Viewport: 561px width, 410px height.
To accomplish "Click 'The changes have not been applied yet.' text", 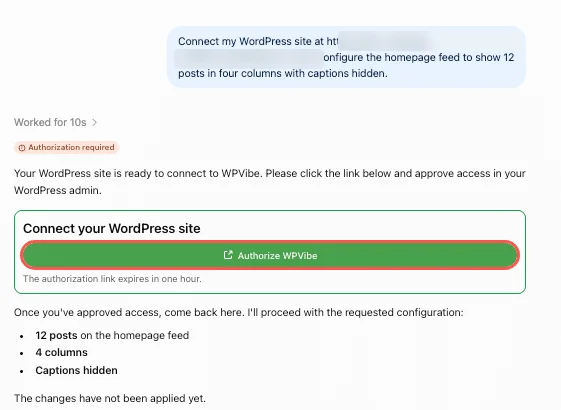I will [110, 398].
